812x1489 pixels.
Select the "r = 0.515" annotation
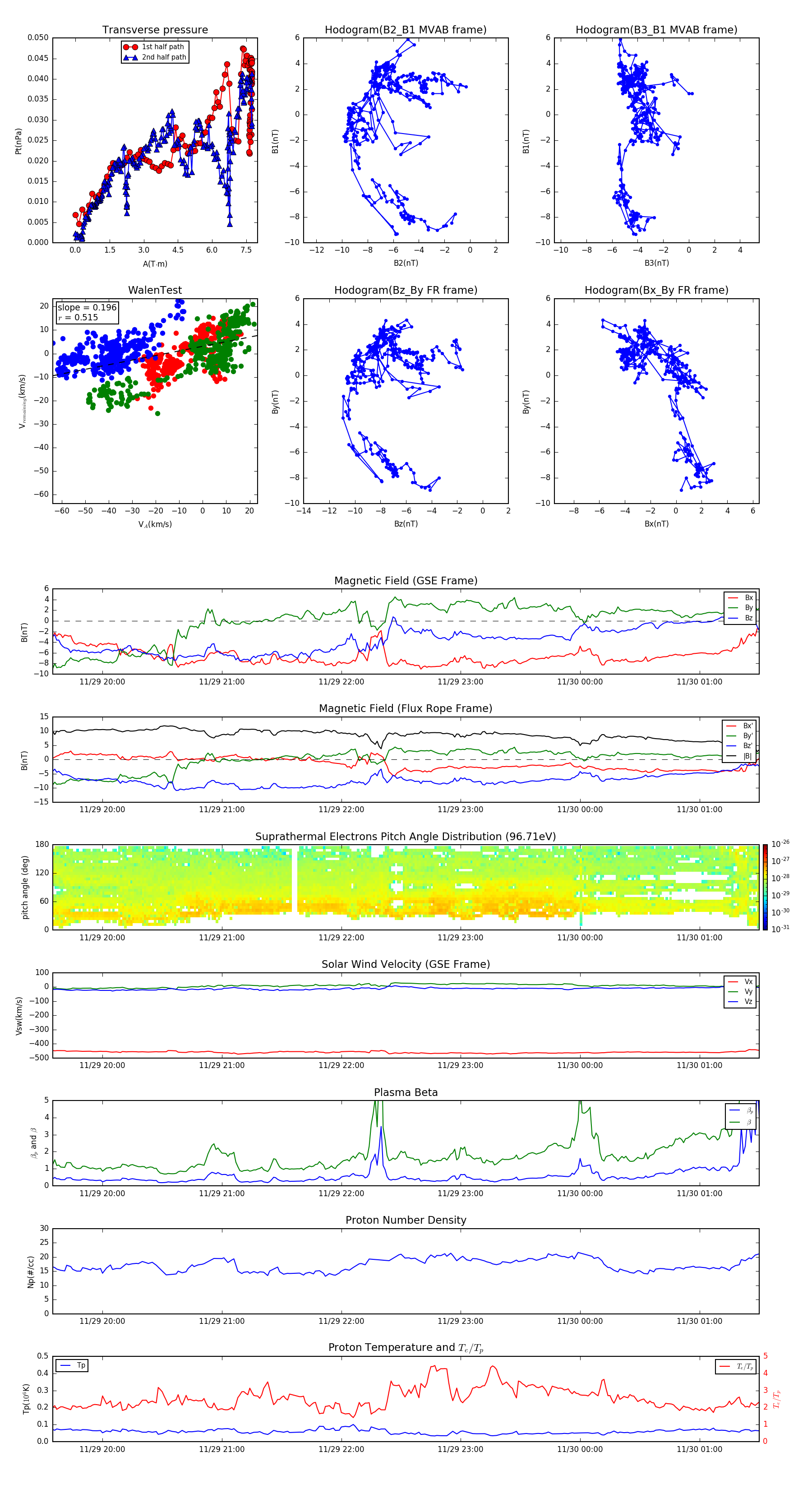click(78, 317)
